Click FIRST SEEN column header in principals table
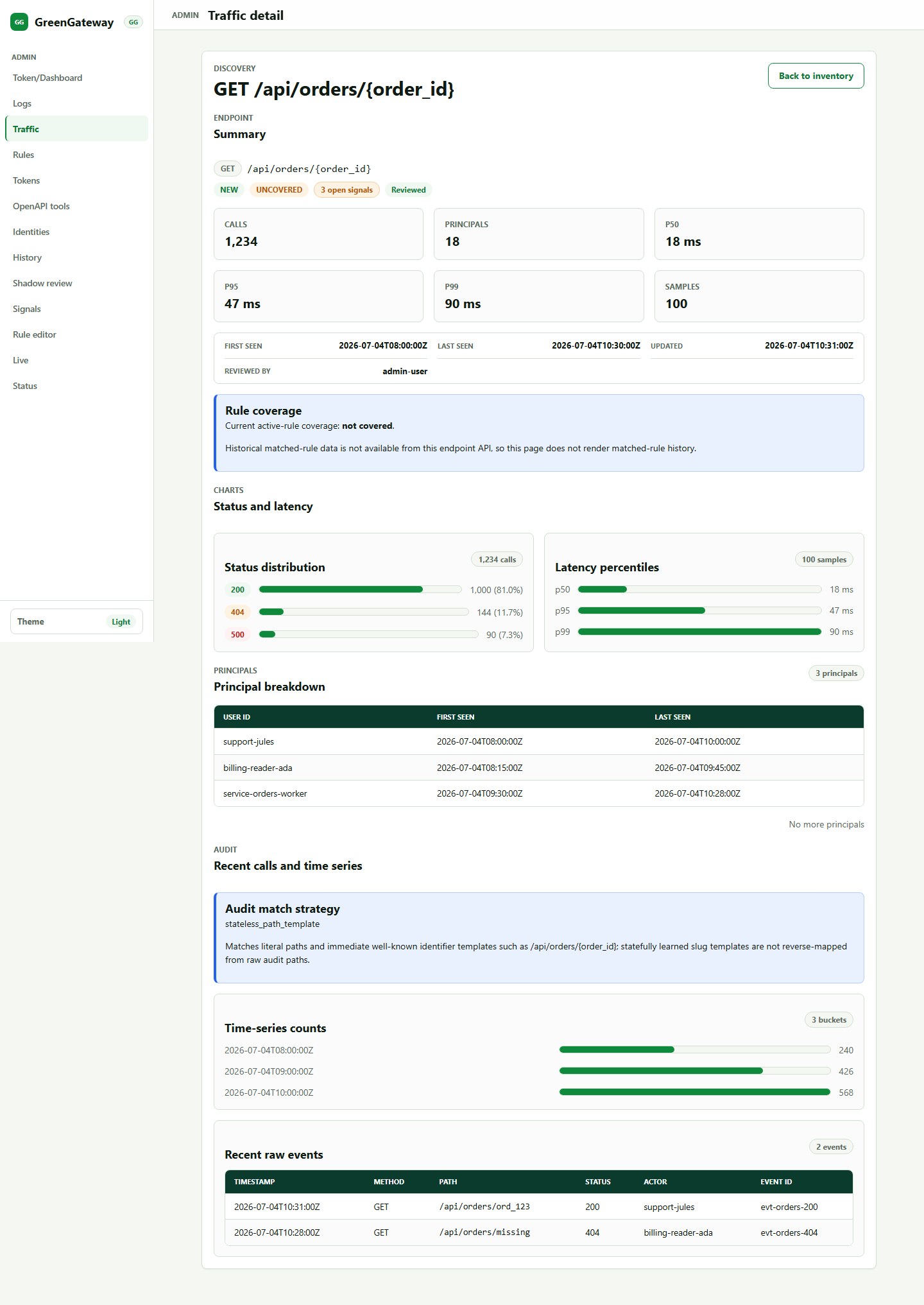 click(456, 717)
